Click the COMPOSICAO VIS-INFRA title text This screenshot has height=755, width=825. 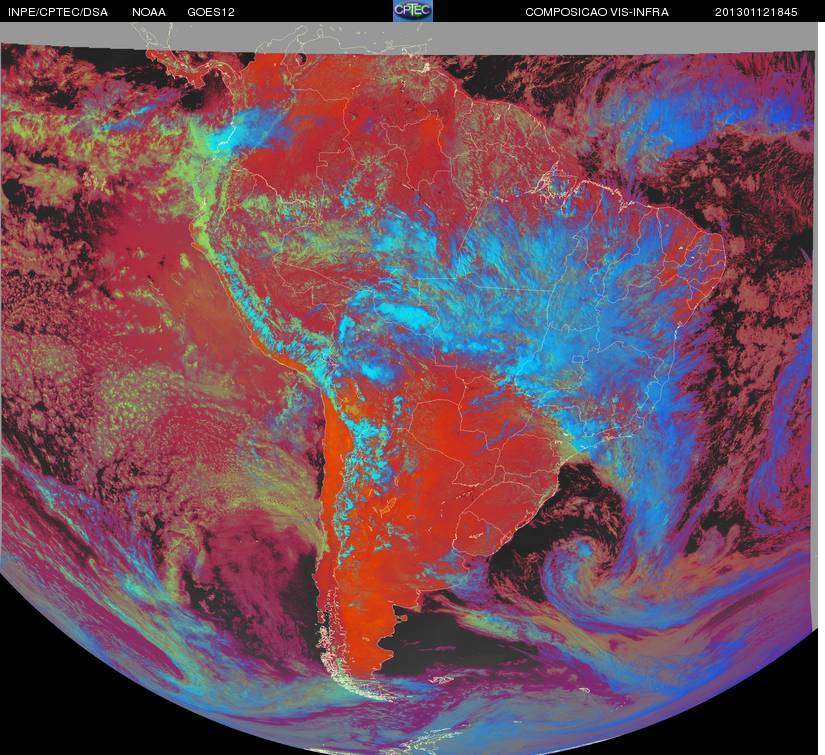click(x=597, y=12)
